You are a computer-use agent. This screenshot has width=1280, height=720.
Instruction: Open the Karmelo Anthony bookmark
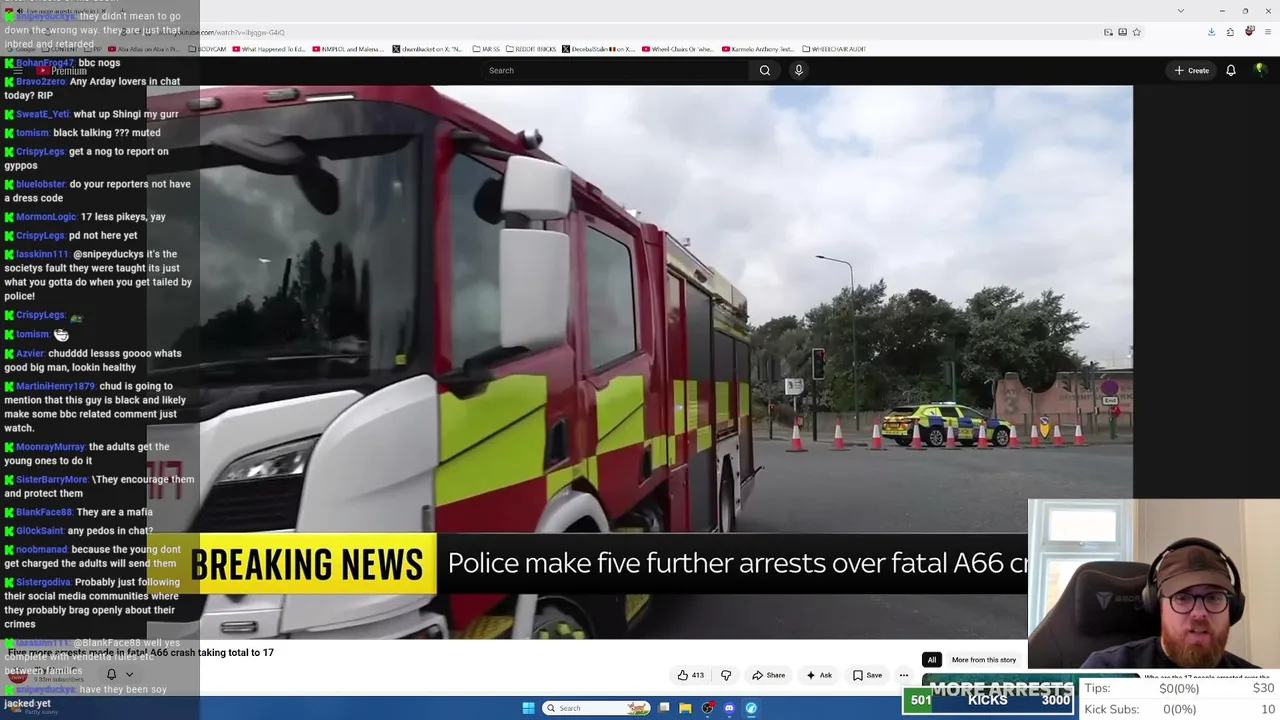coord(758,49)
